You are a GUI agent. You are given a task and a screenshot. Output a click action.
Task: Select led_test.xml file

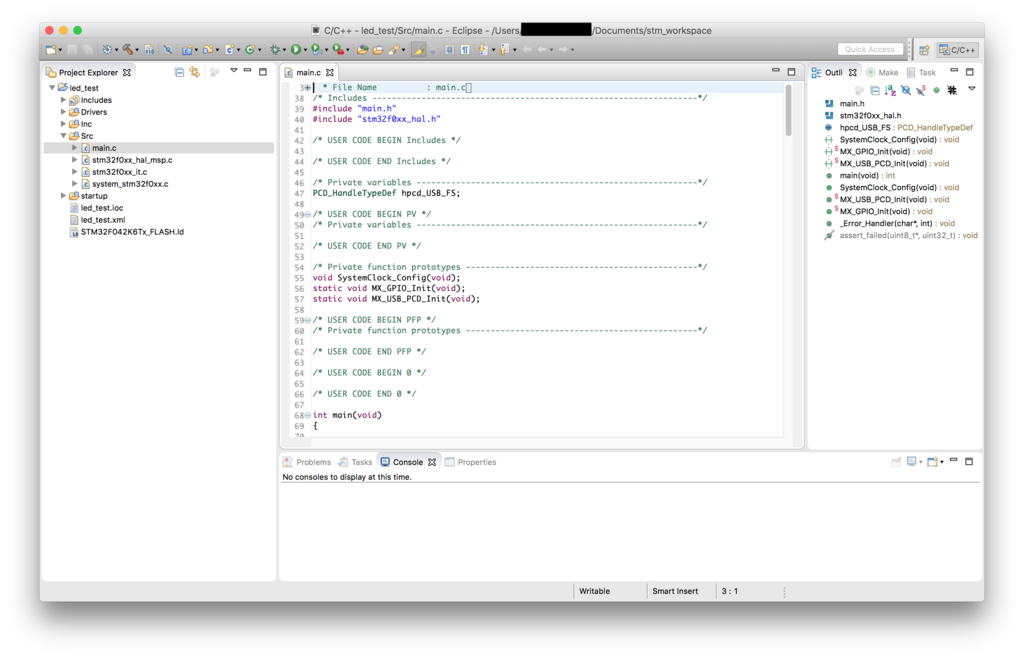[x=103, y=220]
